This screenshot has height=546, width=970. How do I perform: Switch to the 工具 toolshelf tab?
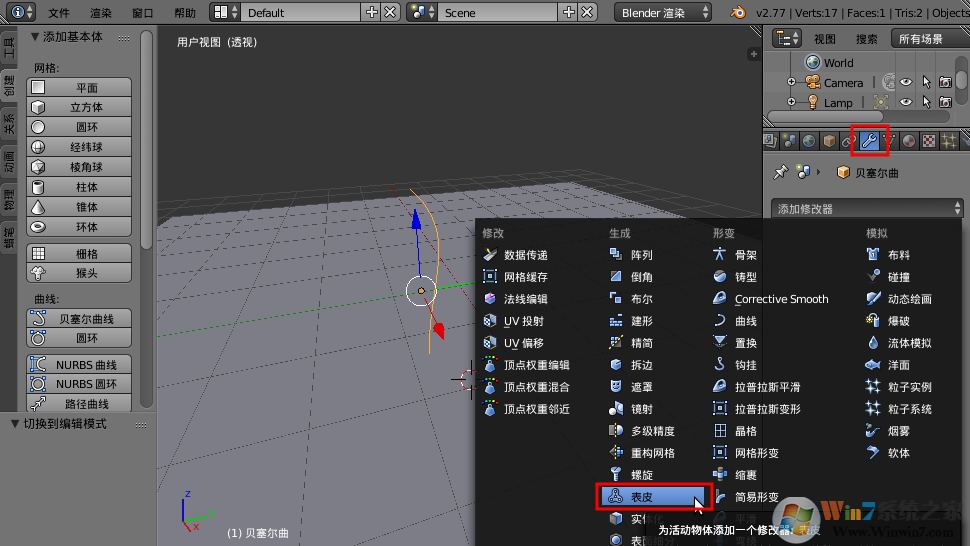pos(9,47)
